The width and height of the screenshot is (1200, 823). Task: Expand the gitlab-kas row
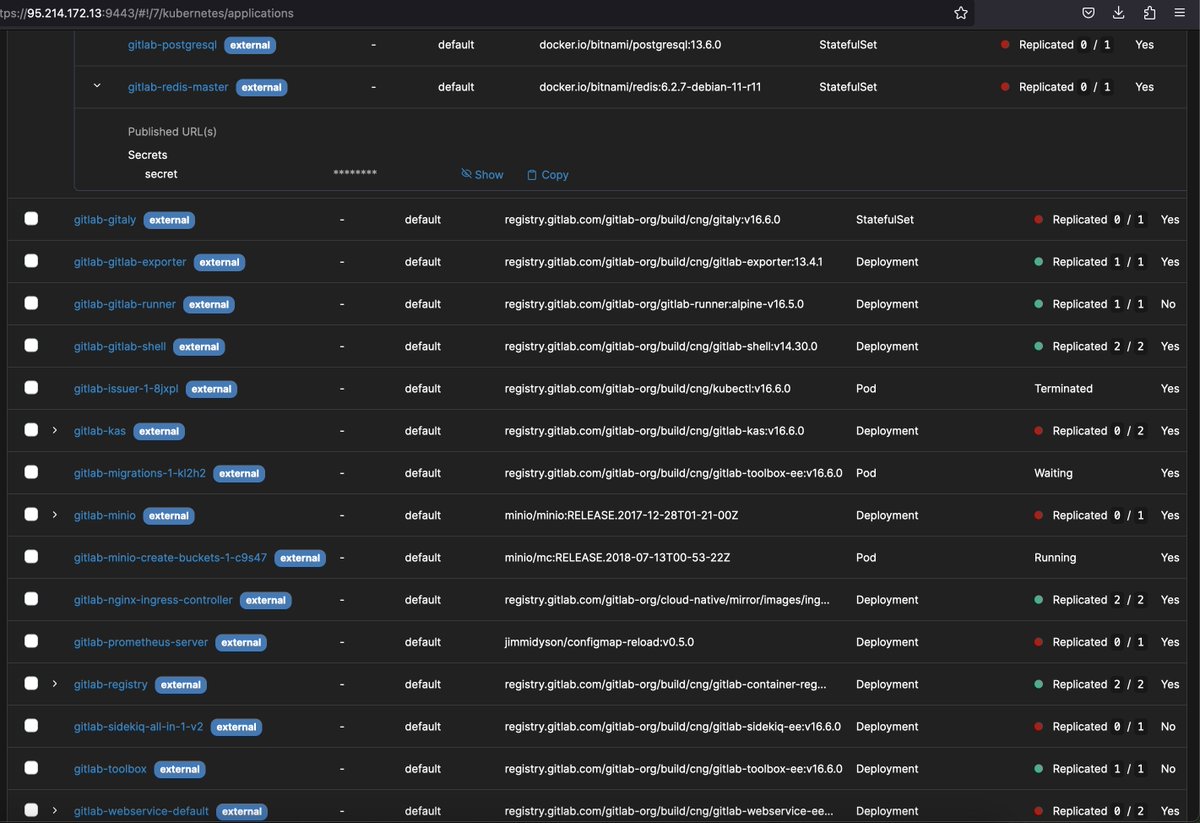click(x=55, y=430)
